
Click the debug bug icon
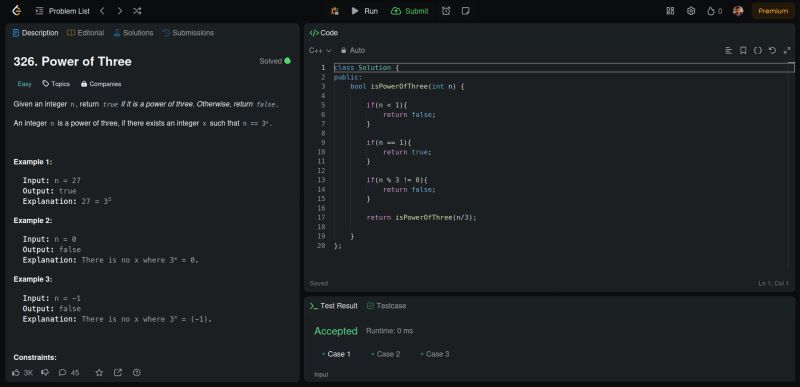click(x=335, y=11)
